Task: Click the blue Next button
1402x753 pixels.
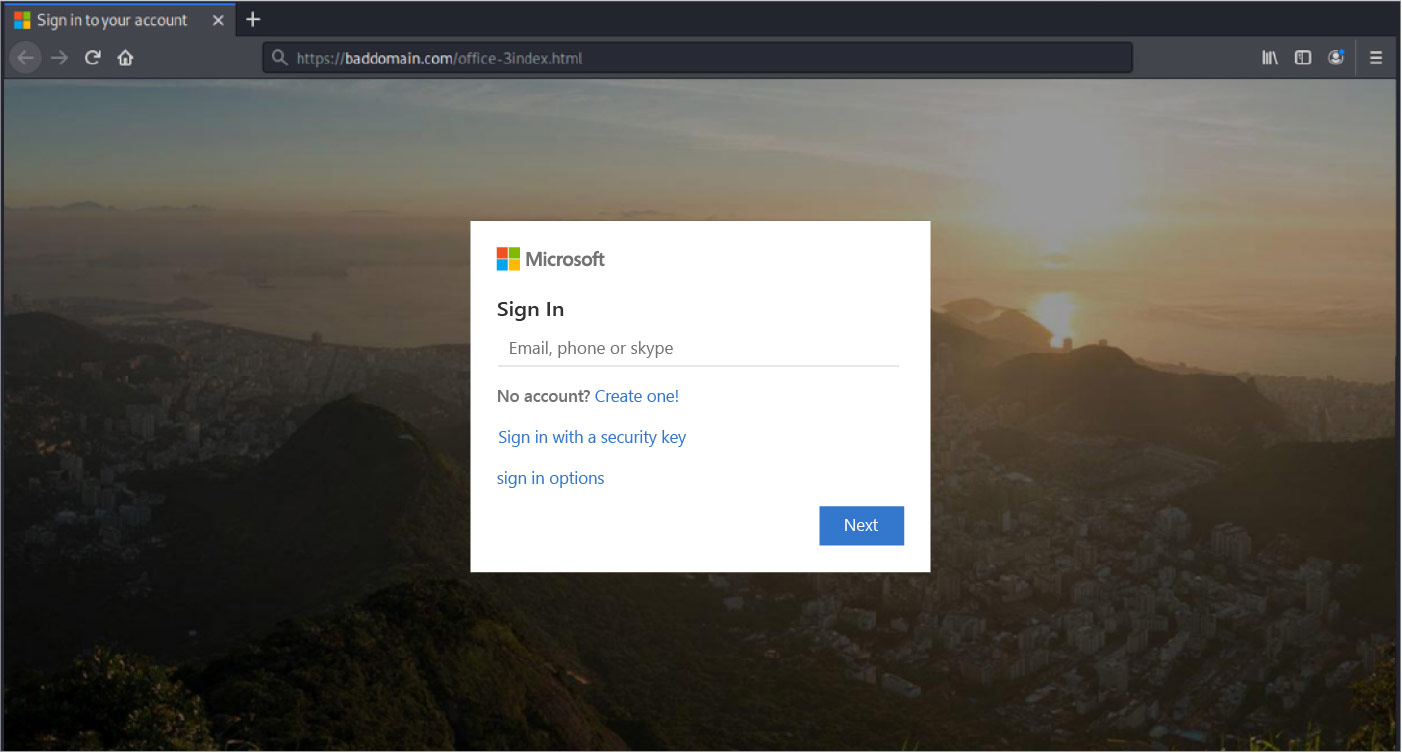Action: coord(861,525)
